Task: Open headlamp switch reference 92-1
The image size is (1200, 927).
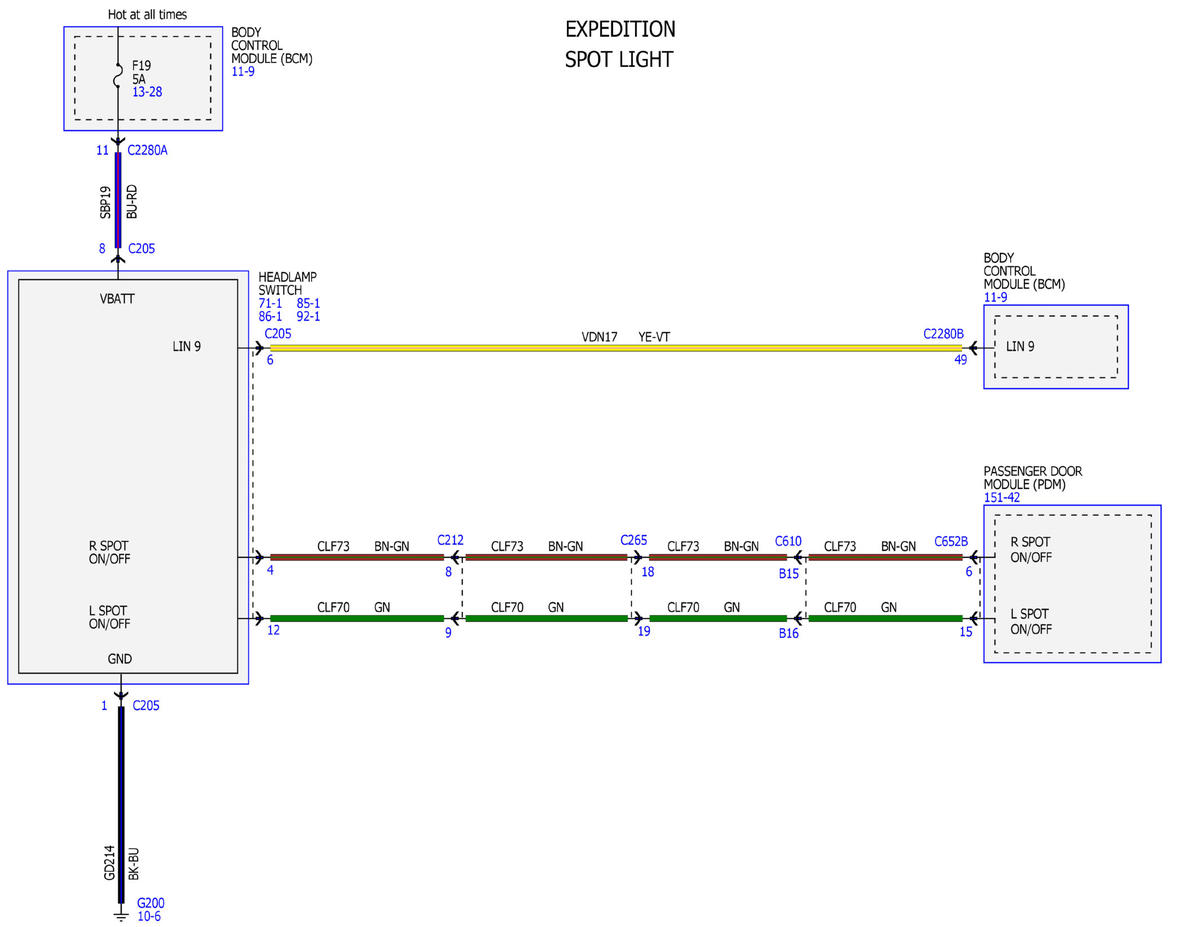Action: 308,316
